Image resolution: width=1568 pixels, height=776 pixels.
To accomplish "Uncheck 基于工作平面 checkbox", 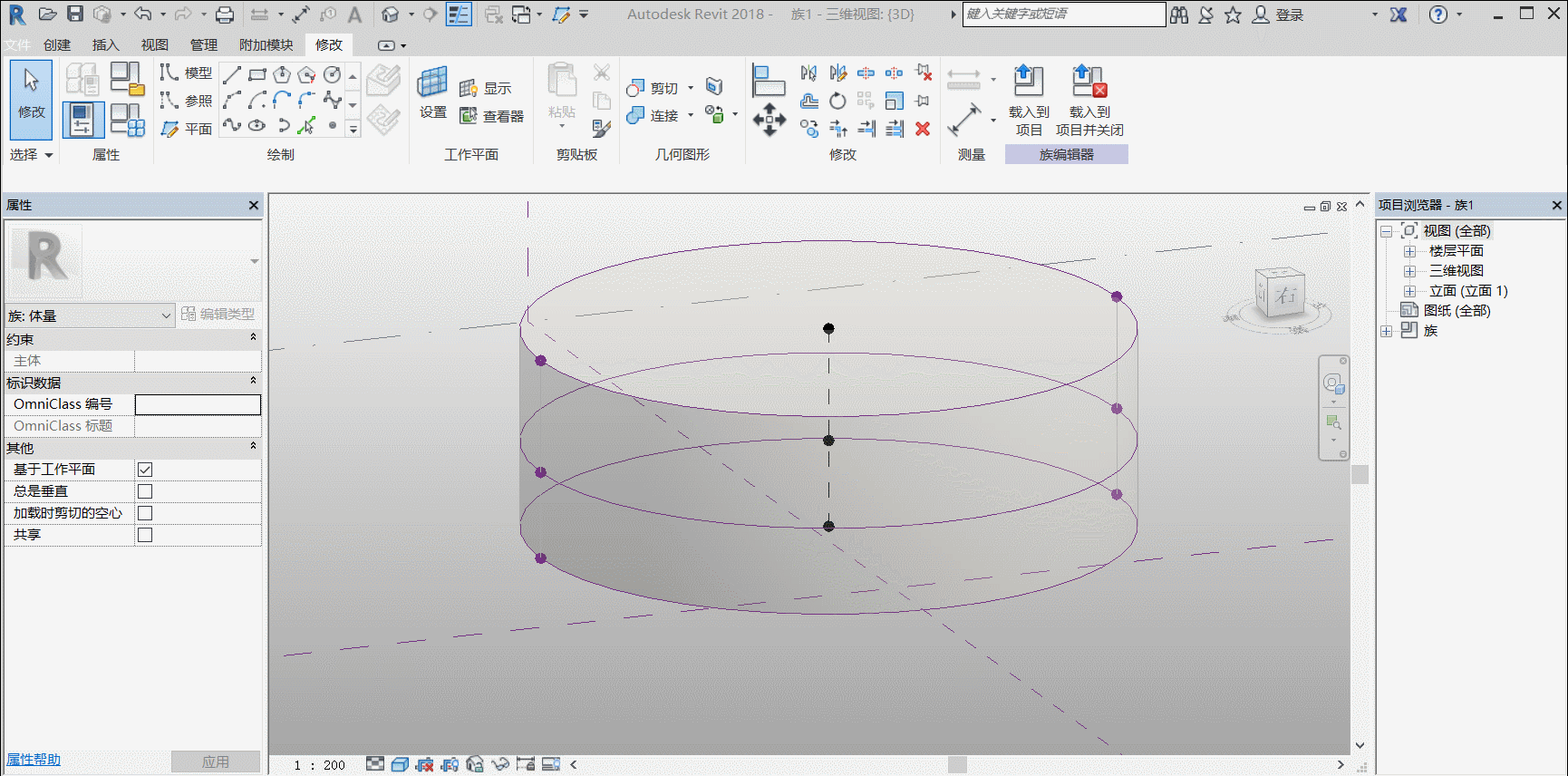I will coord(145,470).
